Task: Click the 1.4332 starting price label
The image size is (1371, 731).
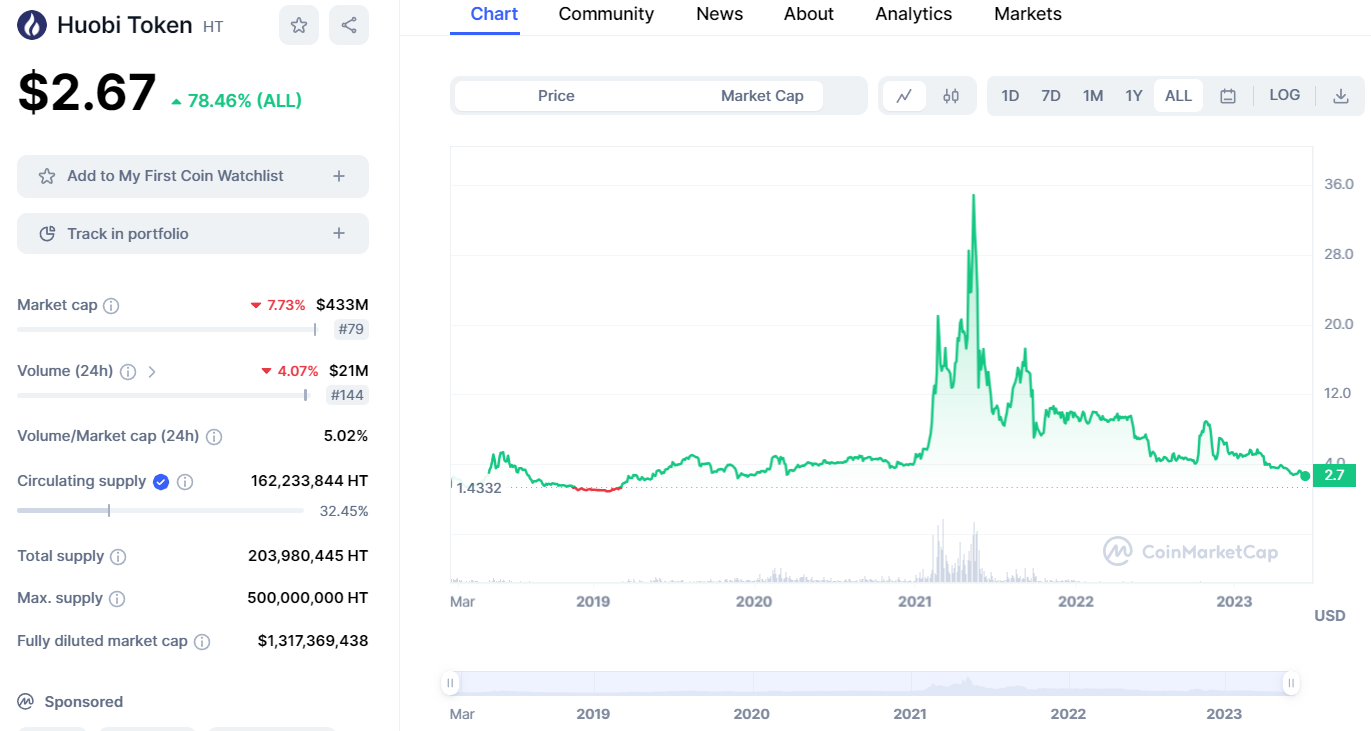Action: [x=478, y=488]
